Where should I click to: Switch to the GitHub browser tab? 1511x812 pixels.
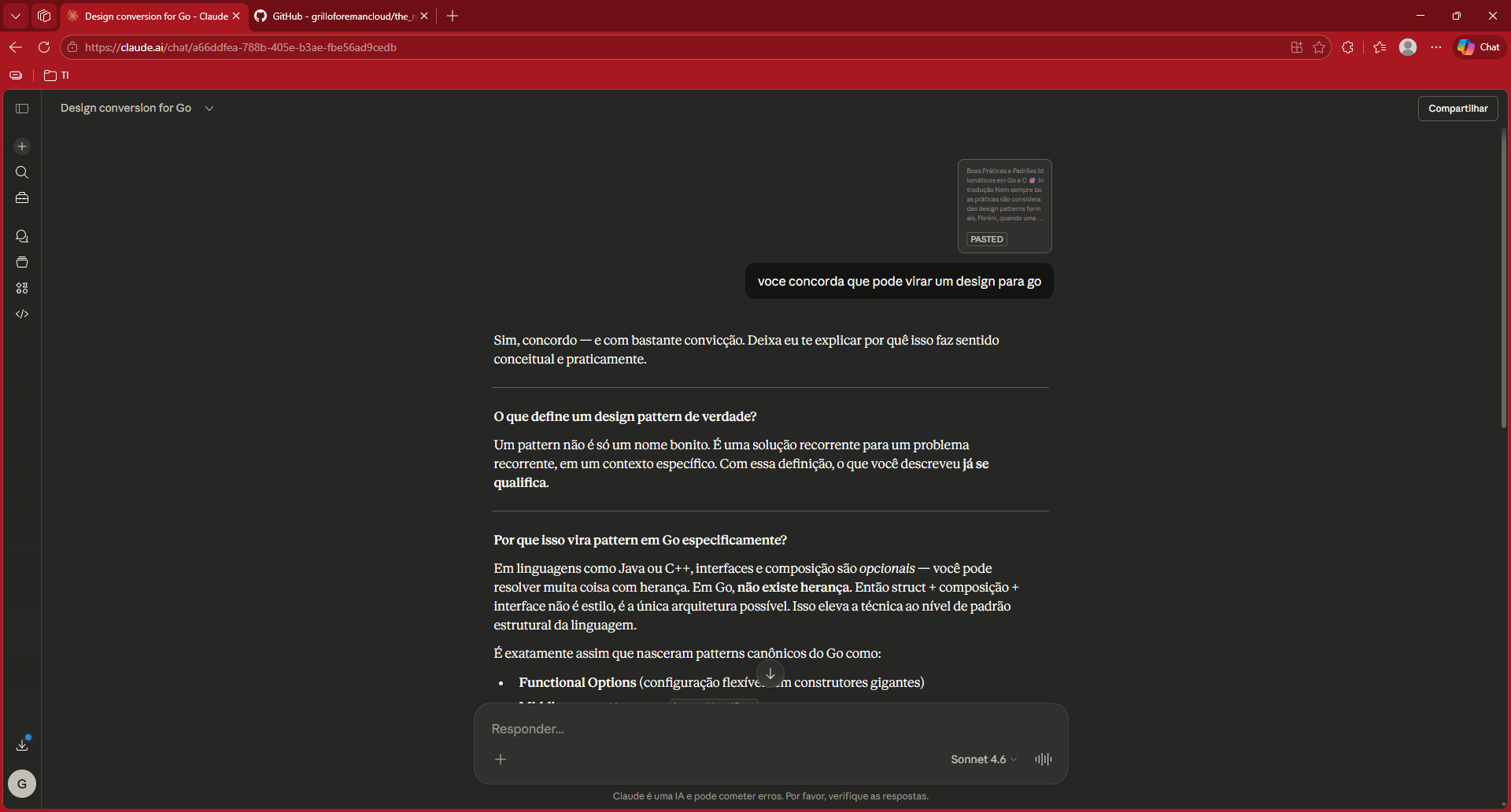coord(338,16)
